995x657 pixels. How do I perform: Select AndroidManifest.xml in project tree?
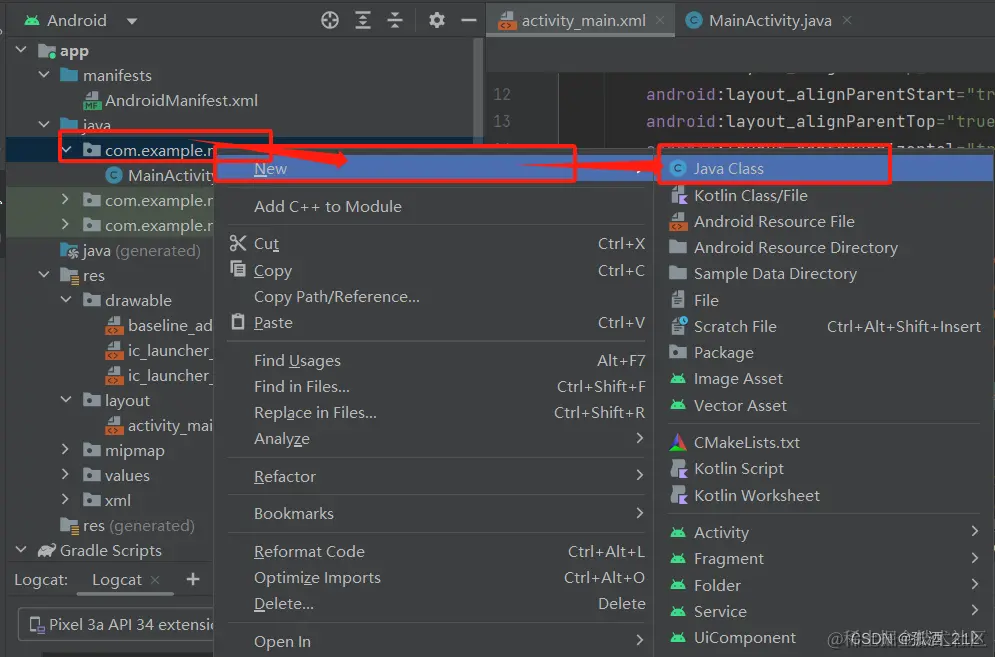(x=181, y=100)
